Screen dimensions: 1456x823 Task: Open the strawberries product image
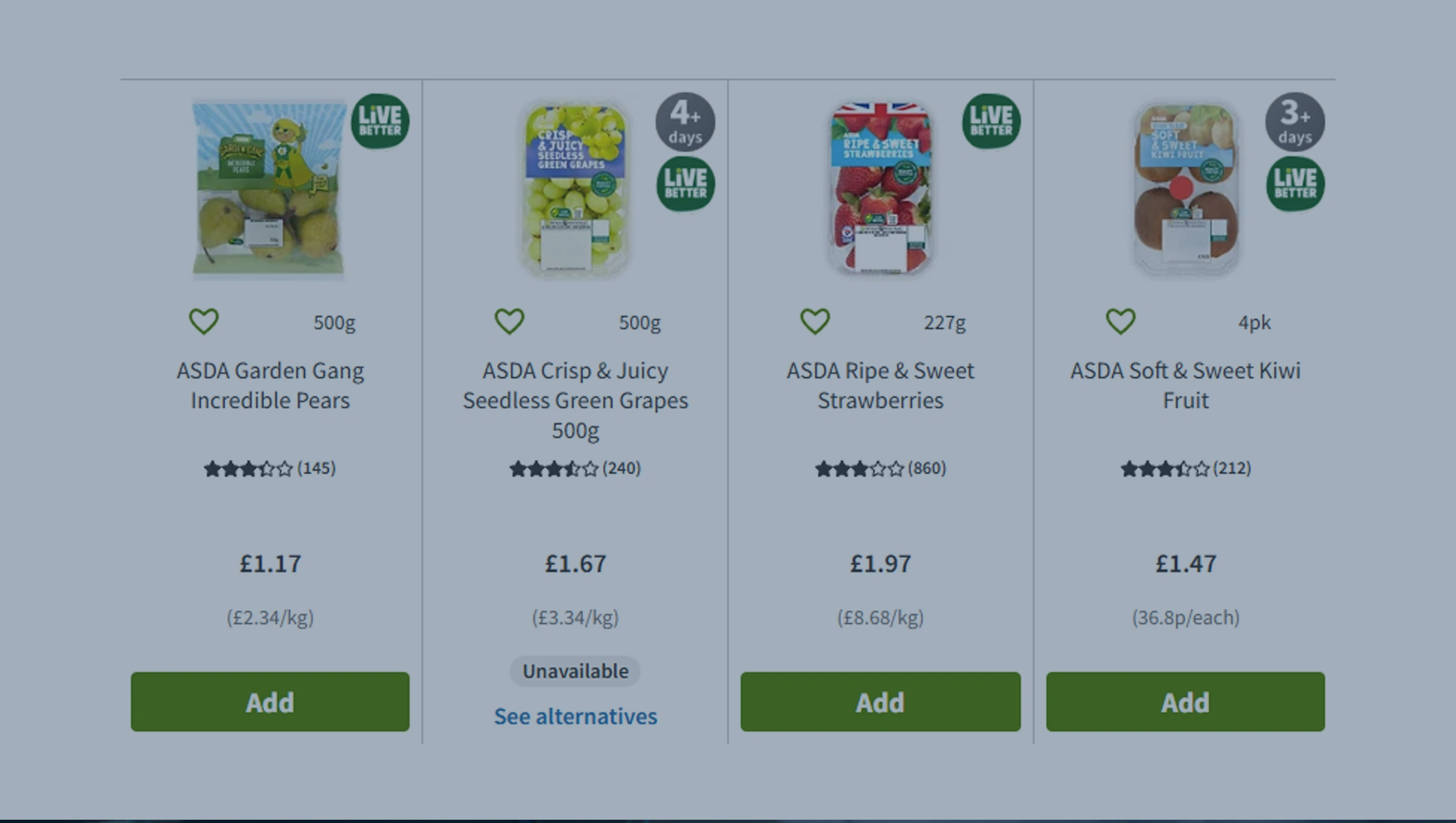[880, 189]
